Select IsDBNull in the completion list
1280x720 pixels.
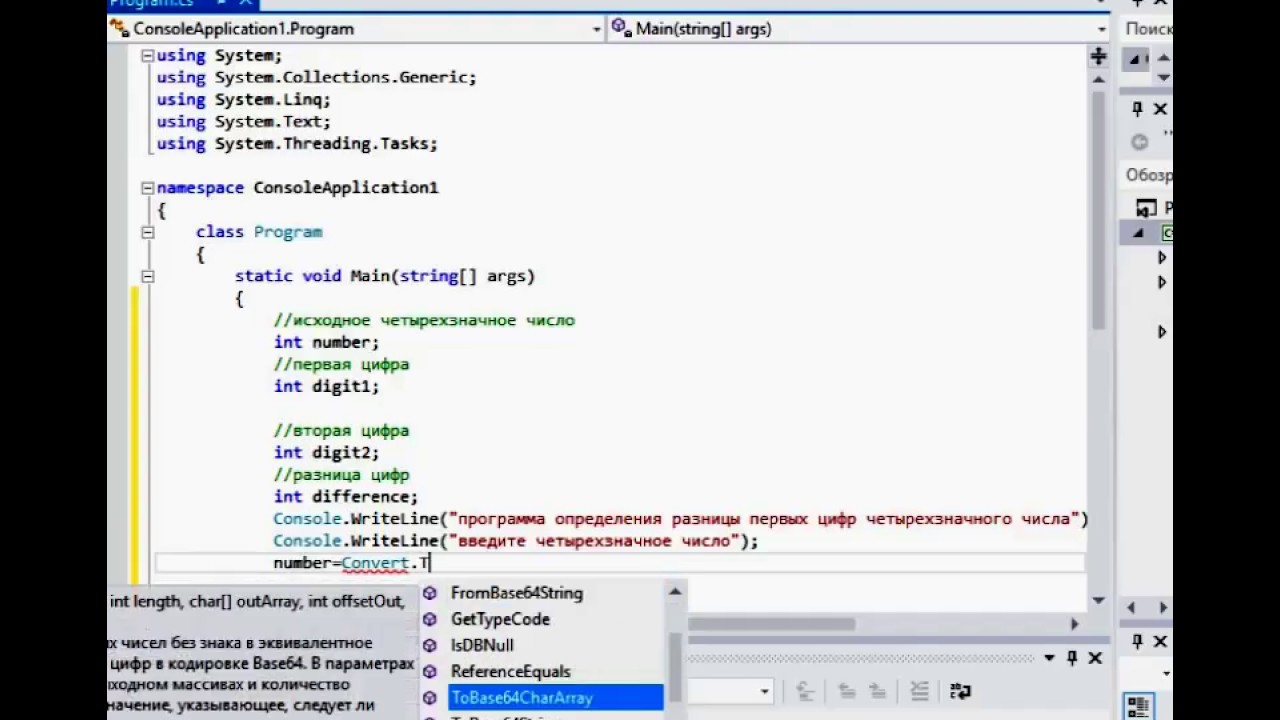[x=482, y=645]
